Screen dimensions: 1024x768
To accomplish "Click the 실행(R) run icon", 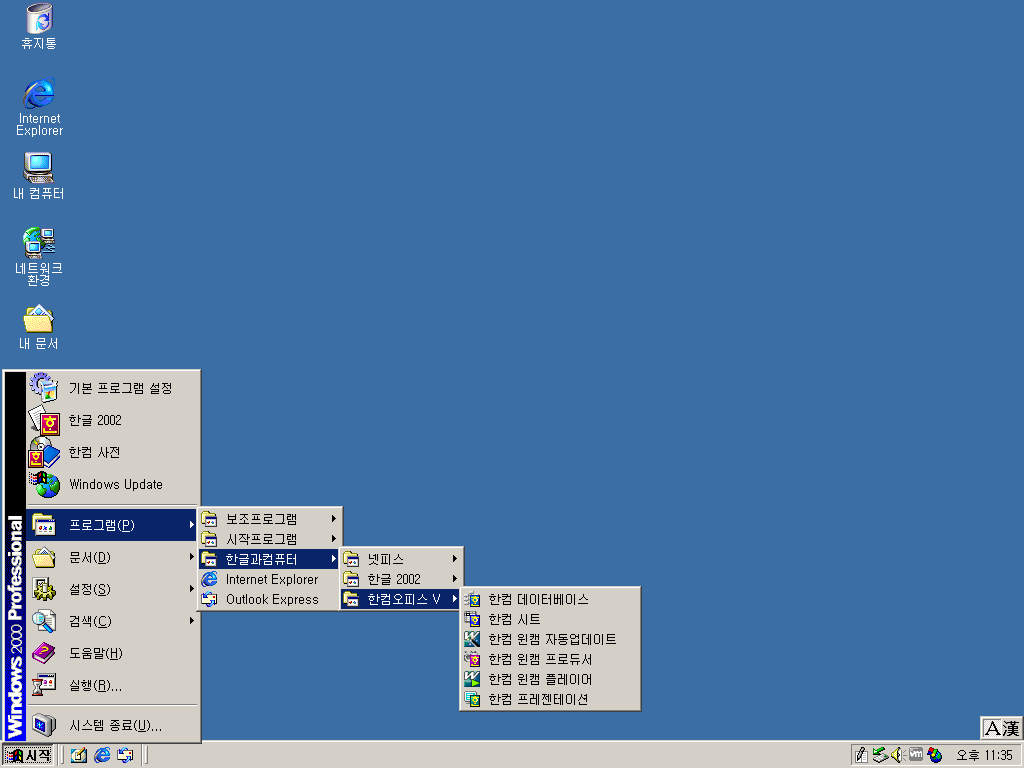I will (x=44, y=685).
